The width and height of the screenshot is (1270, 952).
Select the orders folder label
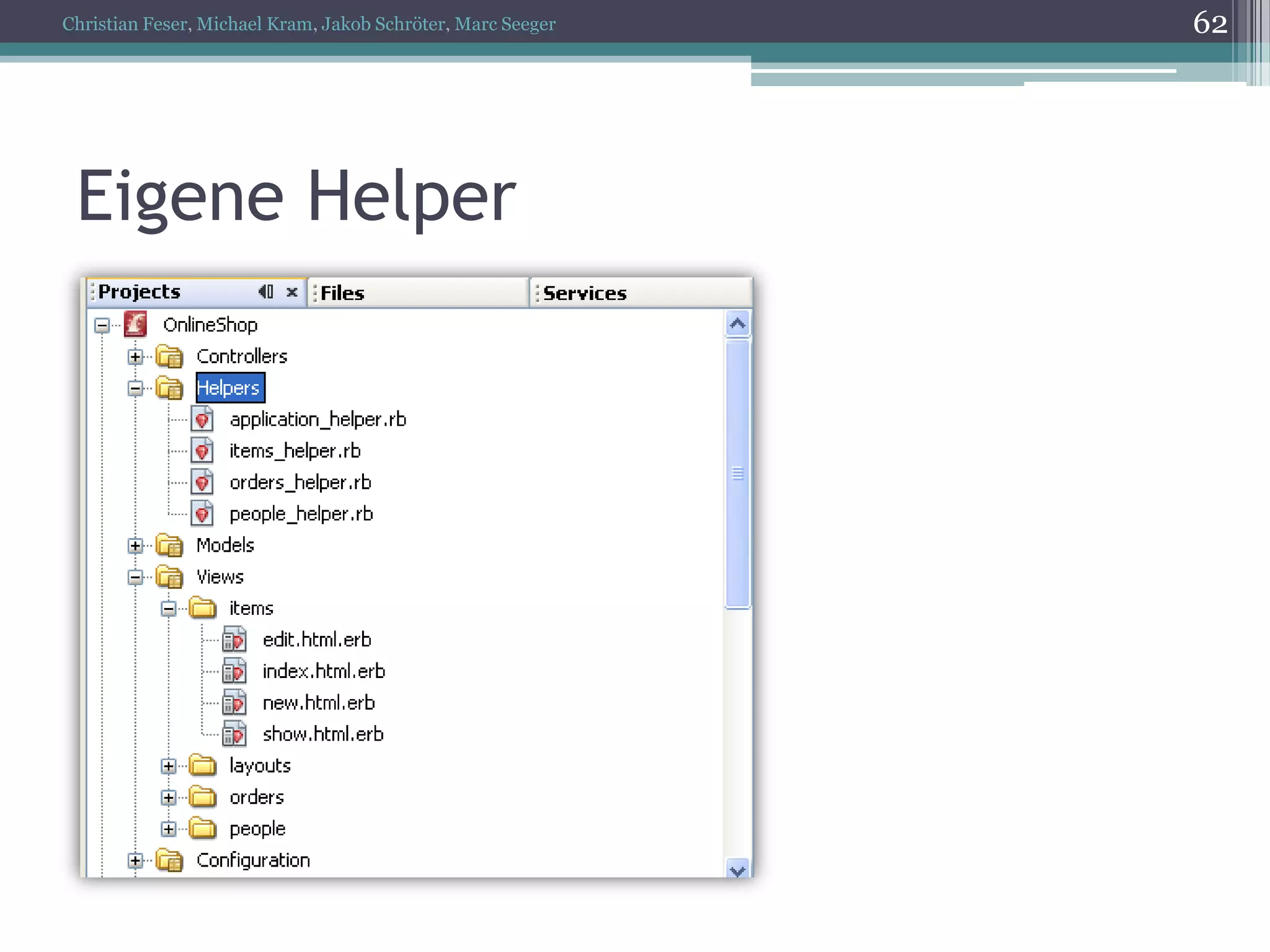click(257, 798)
